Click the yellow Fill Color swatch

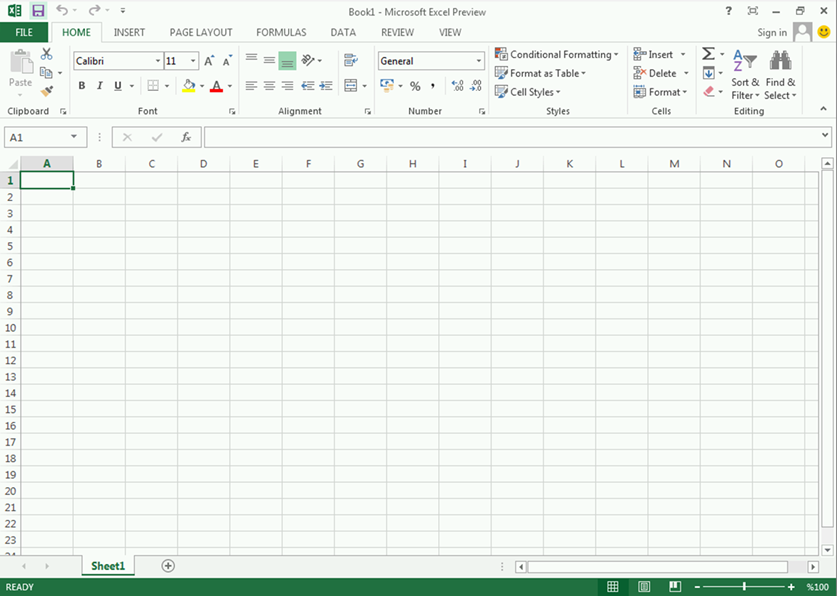coord(189,85)
